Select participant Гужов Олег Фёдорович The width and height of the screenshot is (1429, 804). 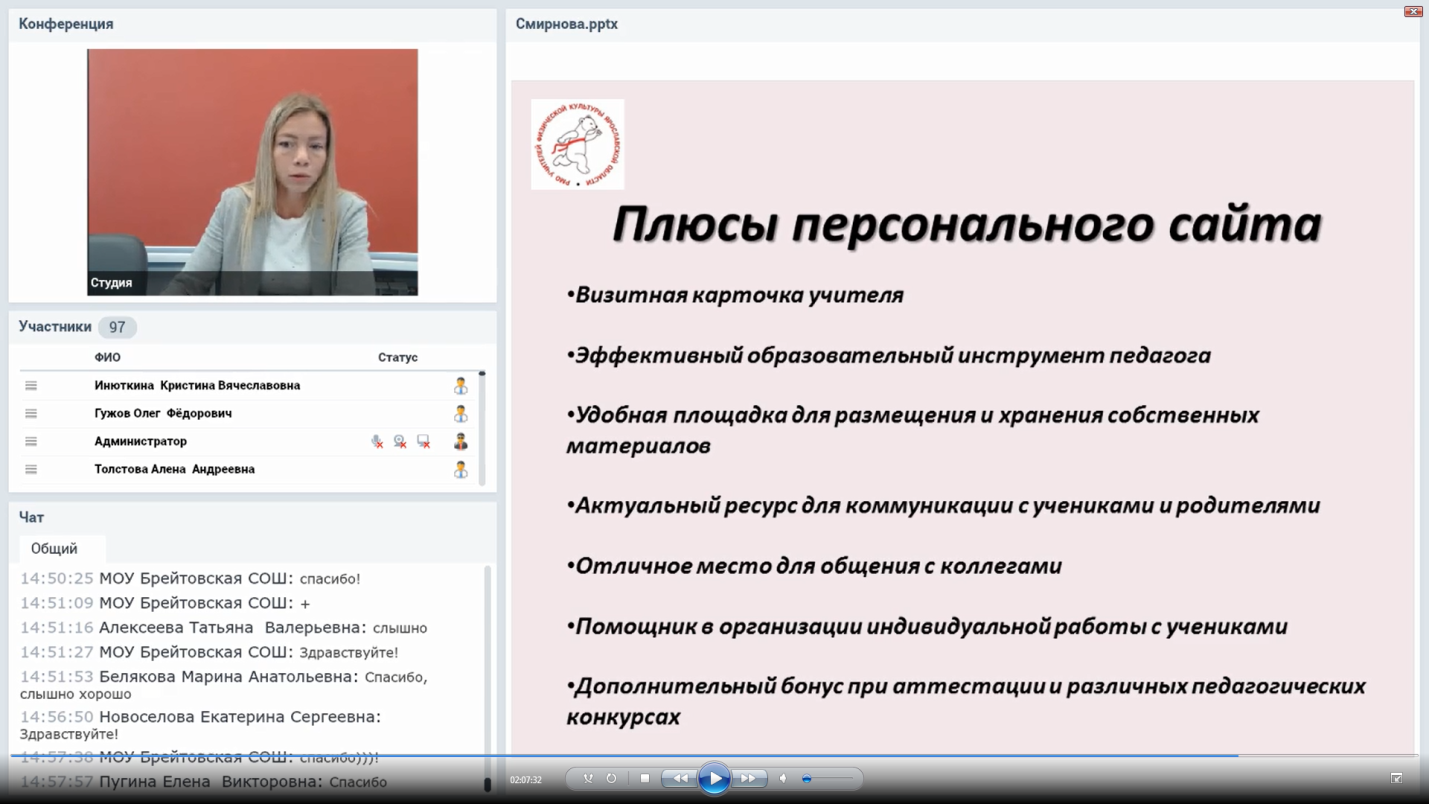pos(163,413)
